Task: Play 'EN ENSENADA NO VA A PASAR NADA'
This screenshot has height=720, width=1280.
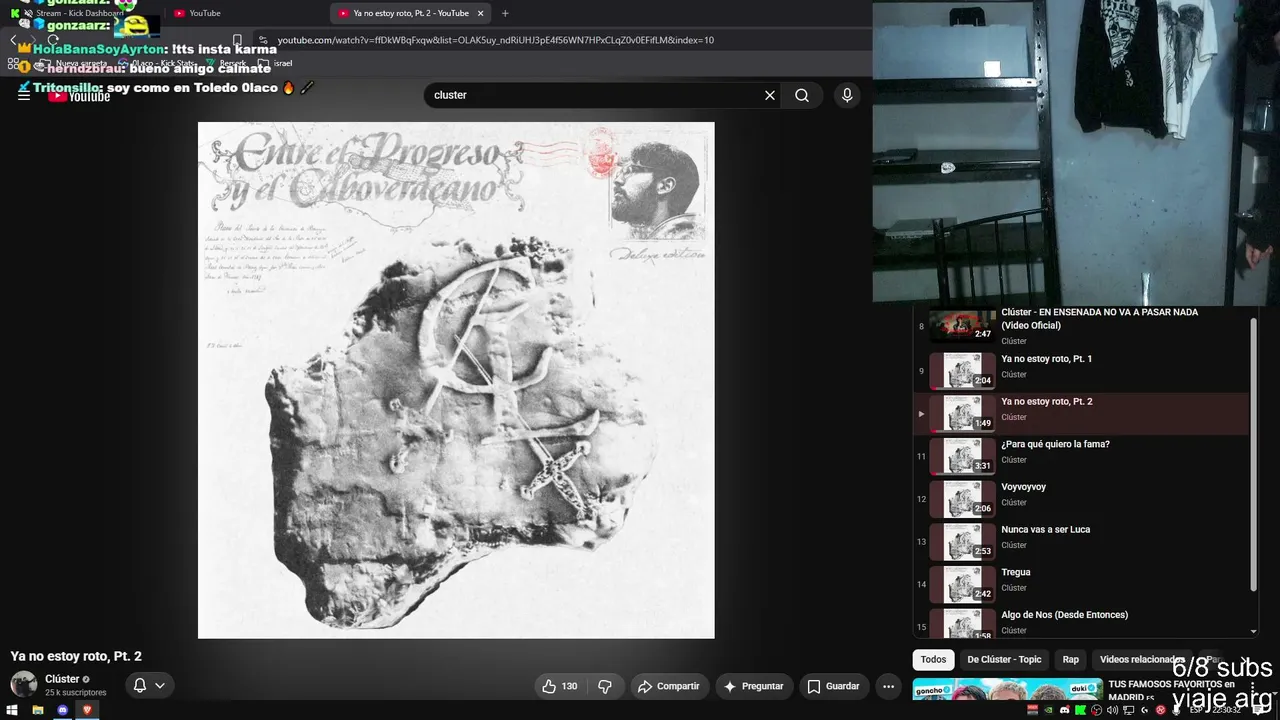Action: [x=1099, y=318]
